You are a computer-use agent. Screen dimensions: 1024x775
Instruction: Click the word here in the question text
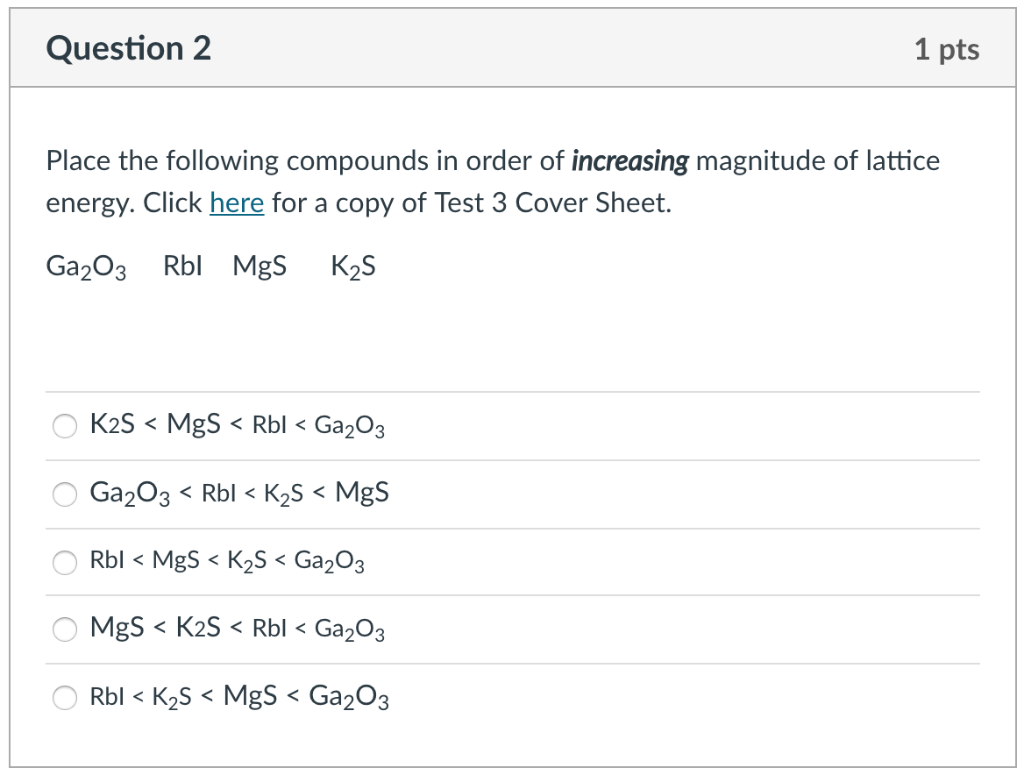pos(236,203)
